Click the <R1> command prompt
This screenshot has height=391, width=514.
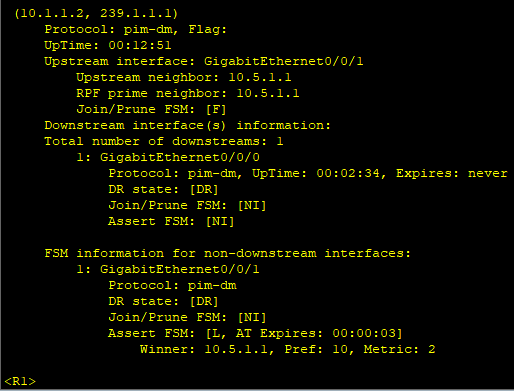click(20, 381)
